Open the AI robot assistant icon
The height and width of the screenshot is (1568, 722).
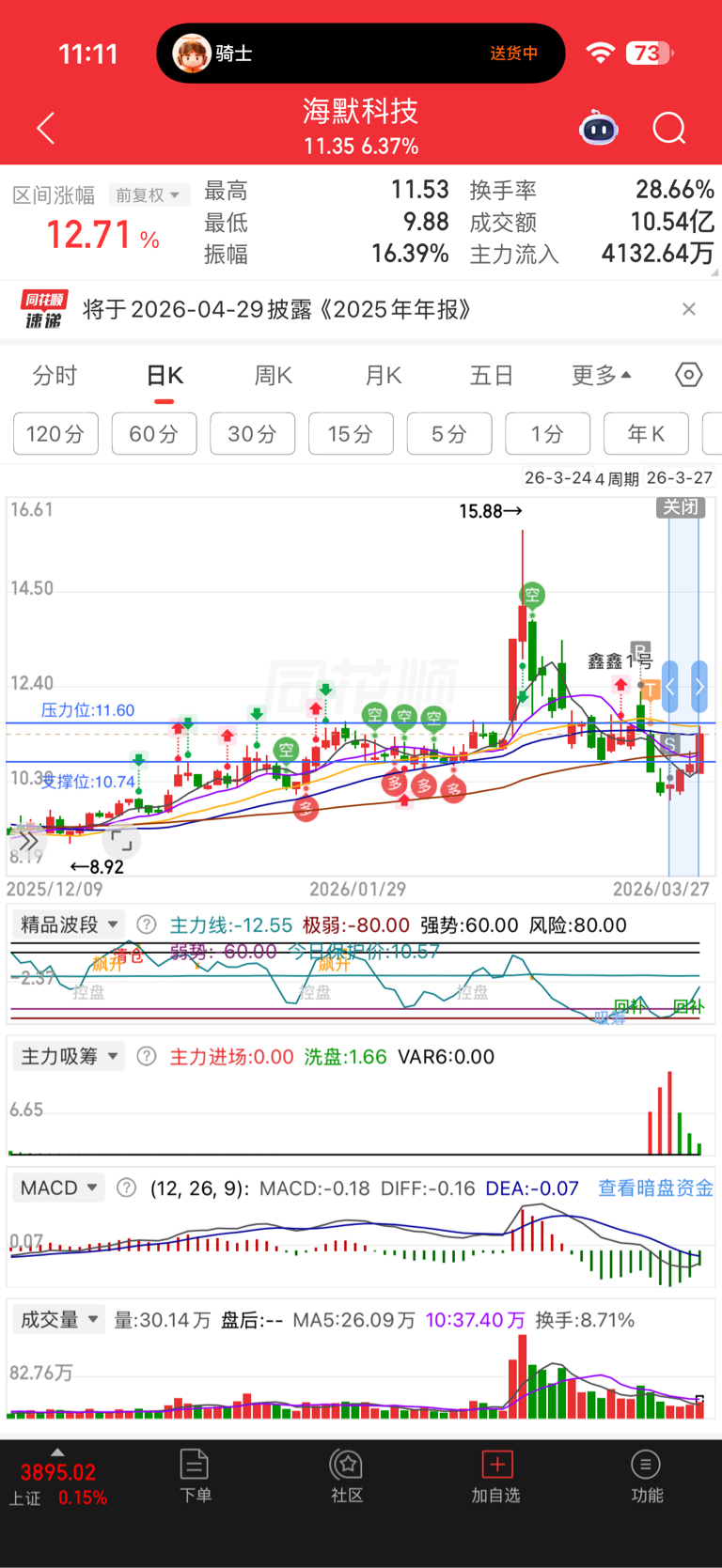coord(599,128)
